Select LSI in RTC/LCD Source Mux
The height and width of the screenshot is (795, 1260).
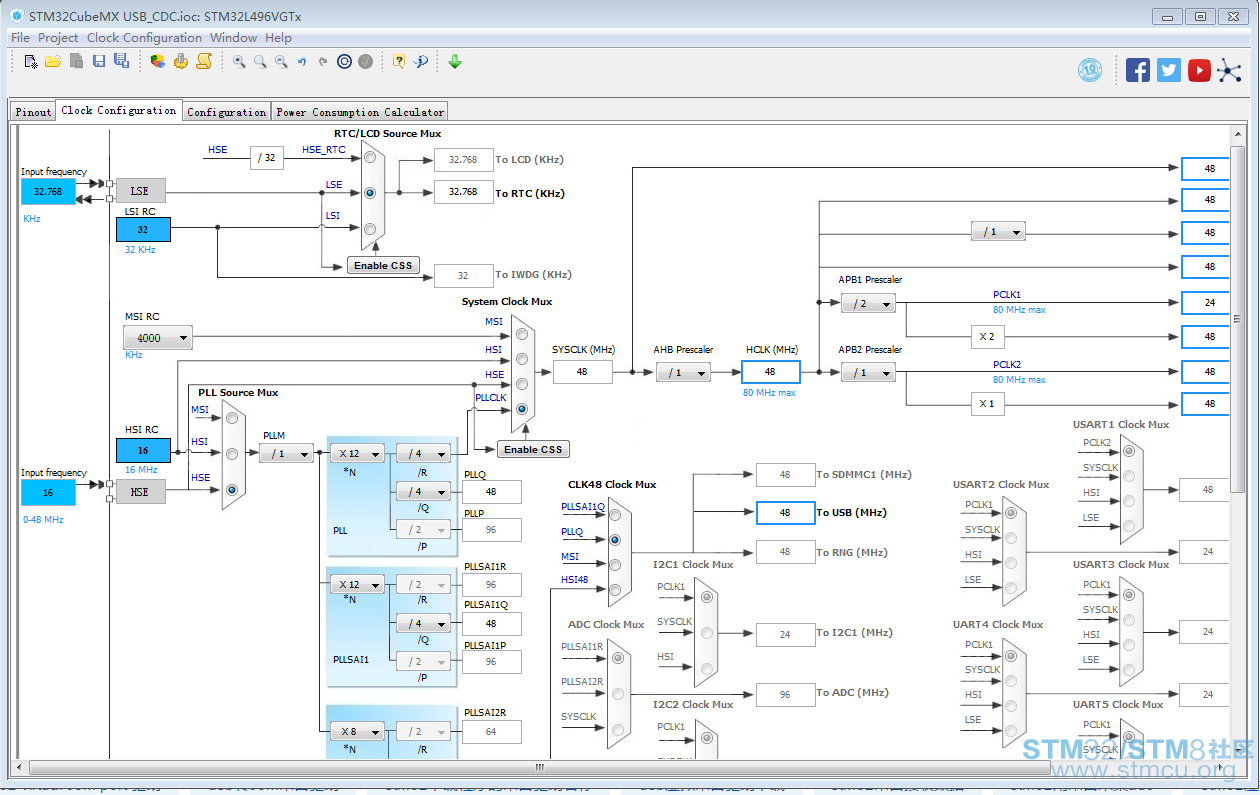click(x=370, y=229)
